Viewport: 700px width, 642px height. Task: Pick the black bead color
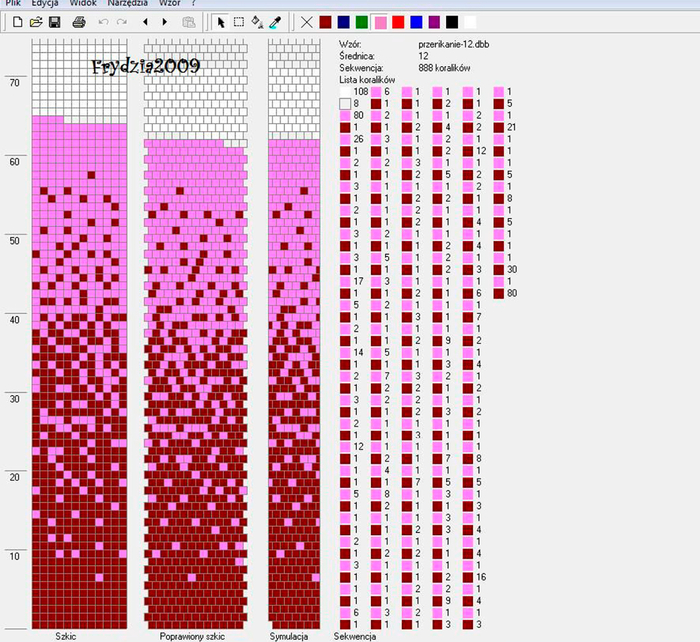(452, 22)
